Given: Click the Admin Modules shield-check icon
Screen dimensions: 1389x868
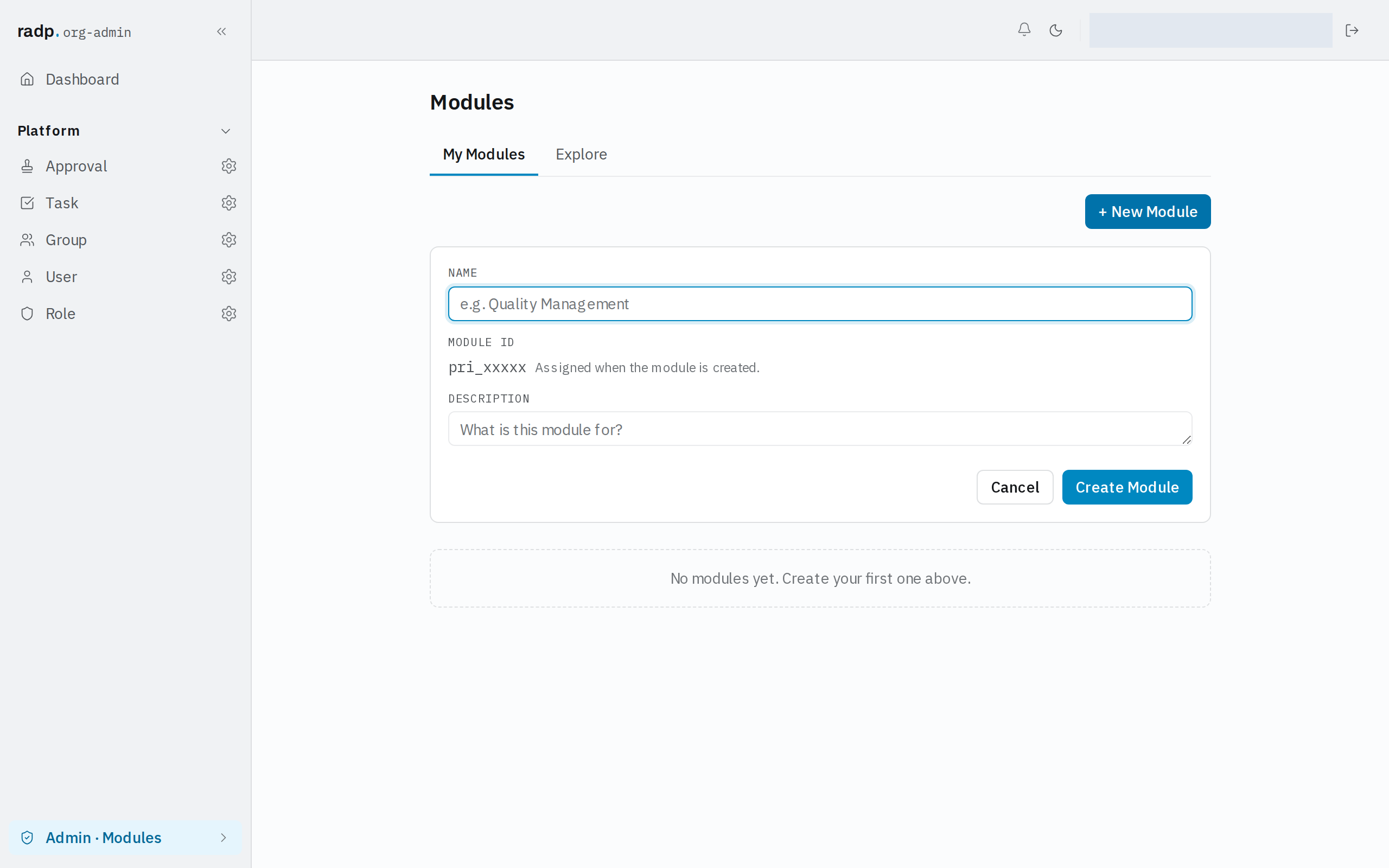Looking at the screenshot, I should tap(27, 838).
